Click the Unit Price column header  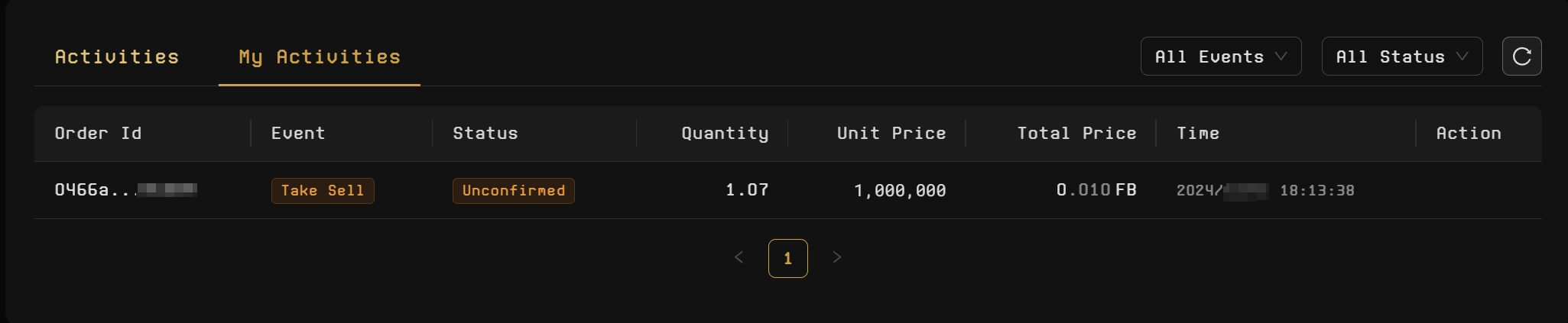point(891,134)
